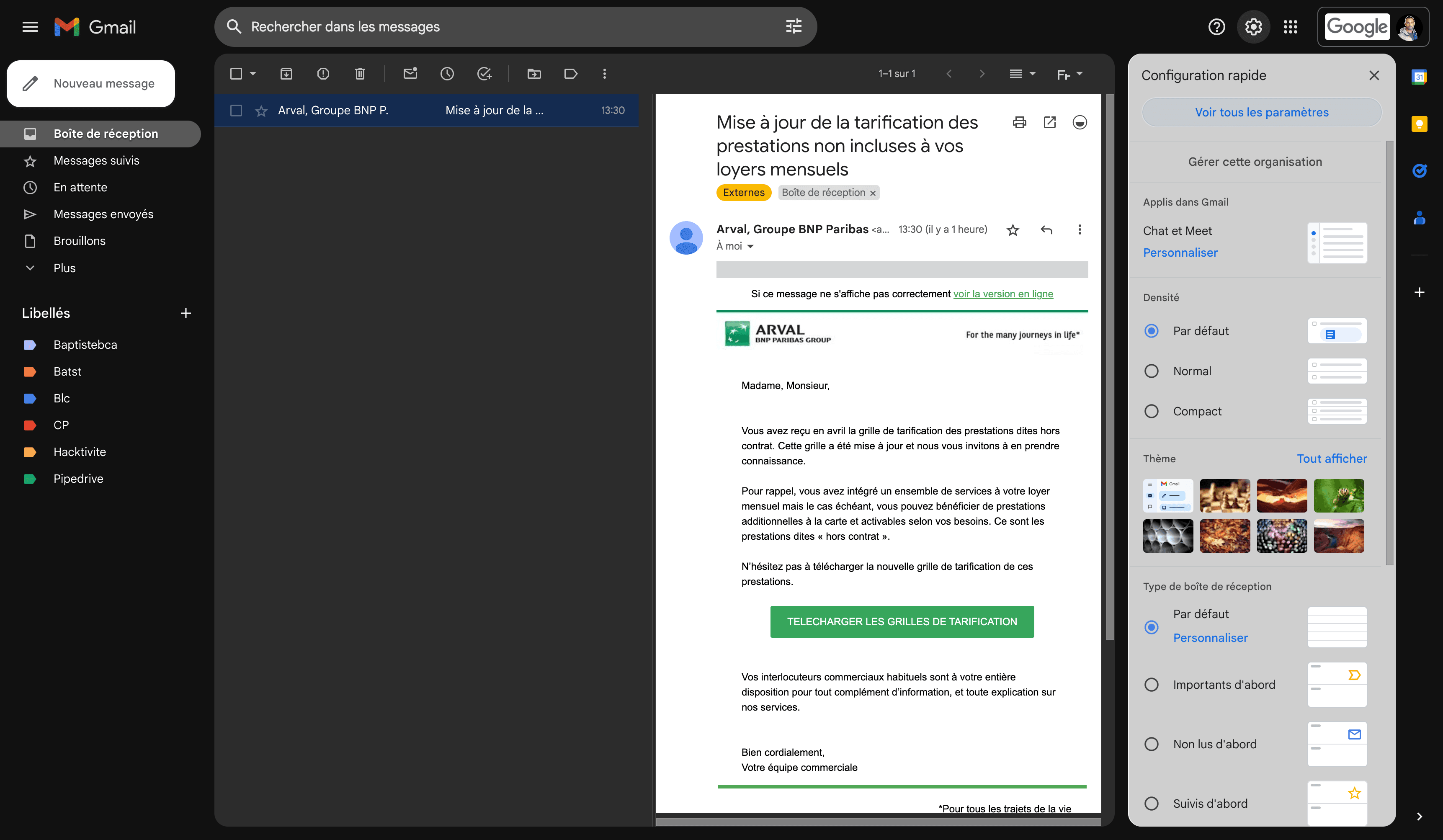Check the Arval email row checkbox
1443x840 pixels.
[236, 111]
